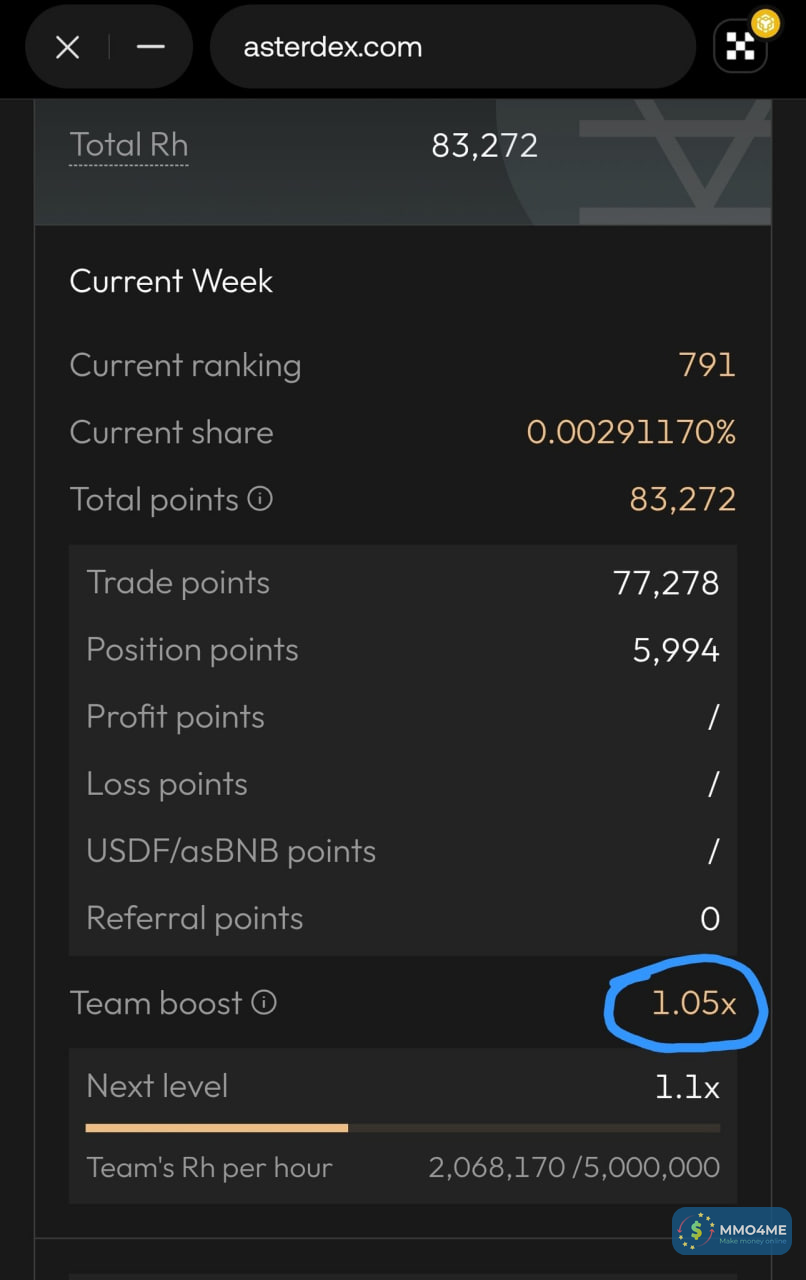
Task: Select the Trade points row
Action: pyautogui.click(x=402, y=583)
